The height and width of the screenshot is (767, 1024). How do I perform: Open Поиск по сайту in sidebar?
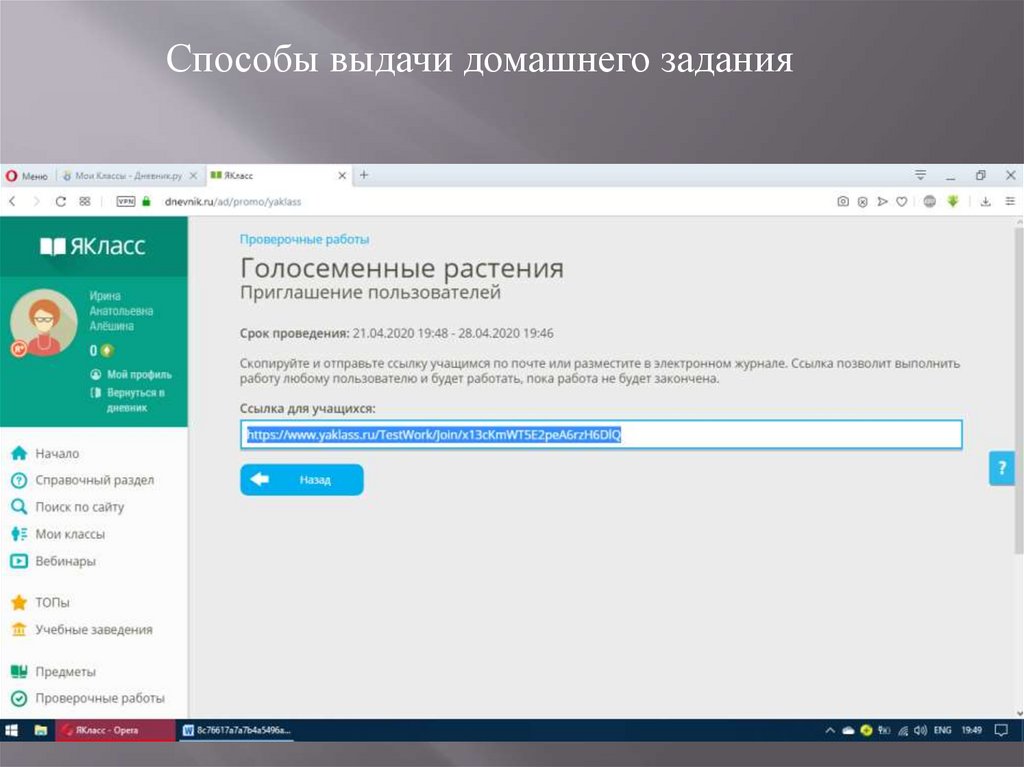(x=79, y=507)
